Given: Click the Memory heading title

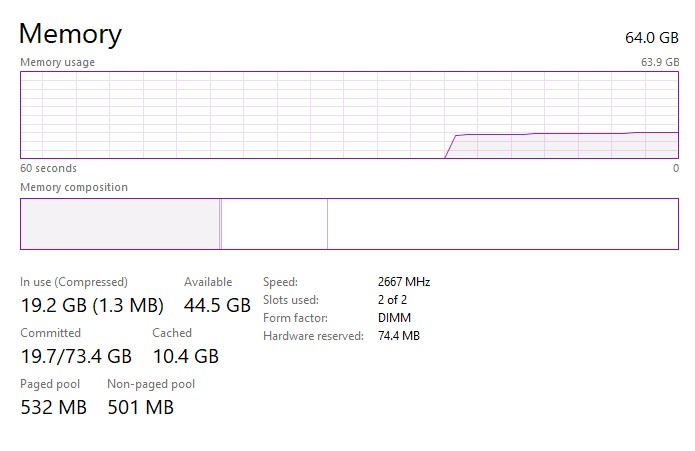Looking at the screenshot, I should pyautogui.click(x=70, y=34).
